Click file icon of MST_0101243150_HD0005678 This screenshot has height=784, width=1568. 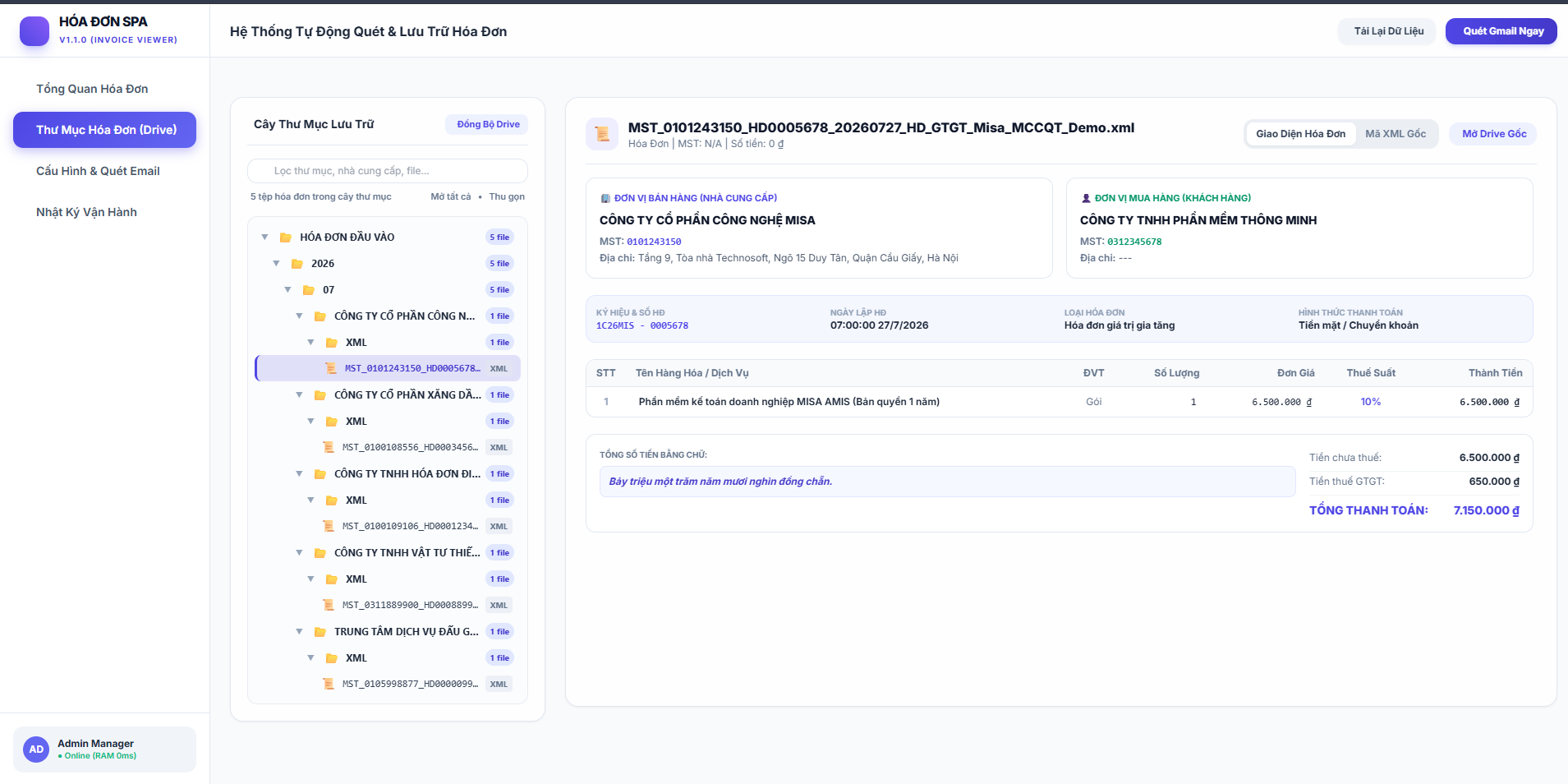click(x=331, y=369)
